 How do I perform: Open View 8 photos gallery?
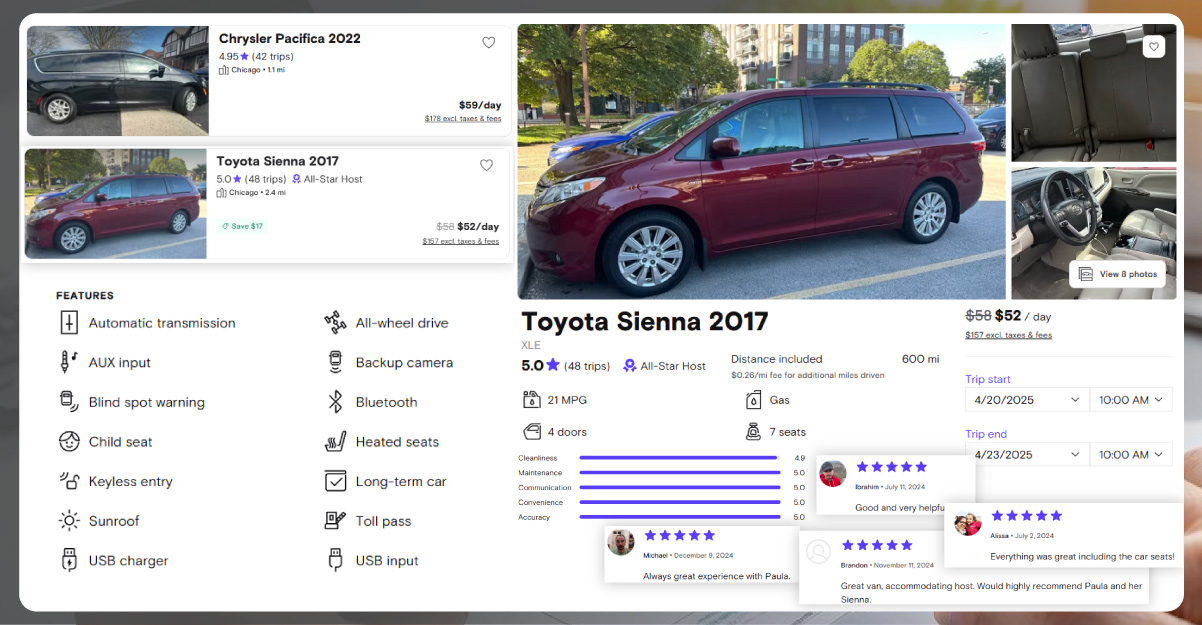[x=1117, y=274]
